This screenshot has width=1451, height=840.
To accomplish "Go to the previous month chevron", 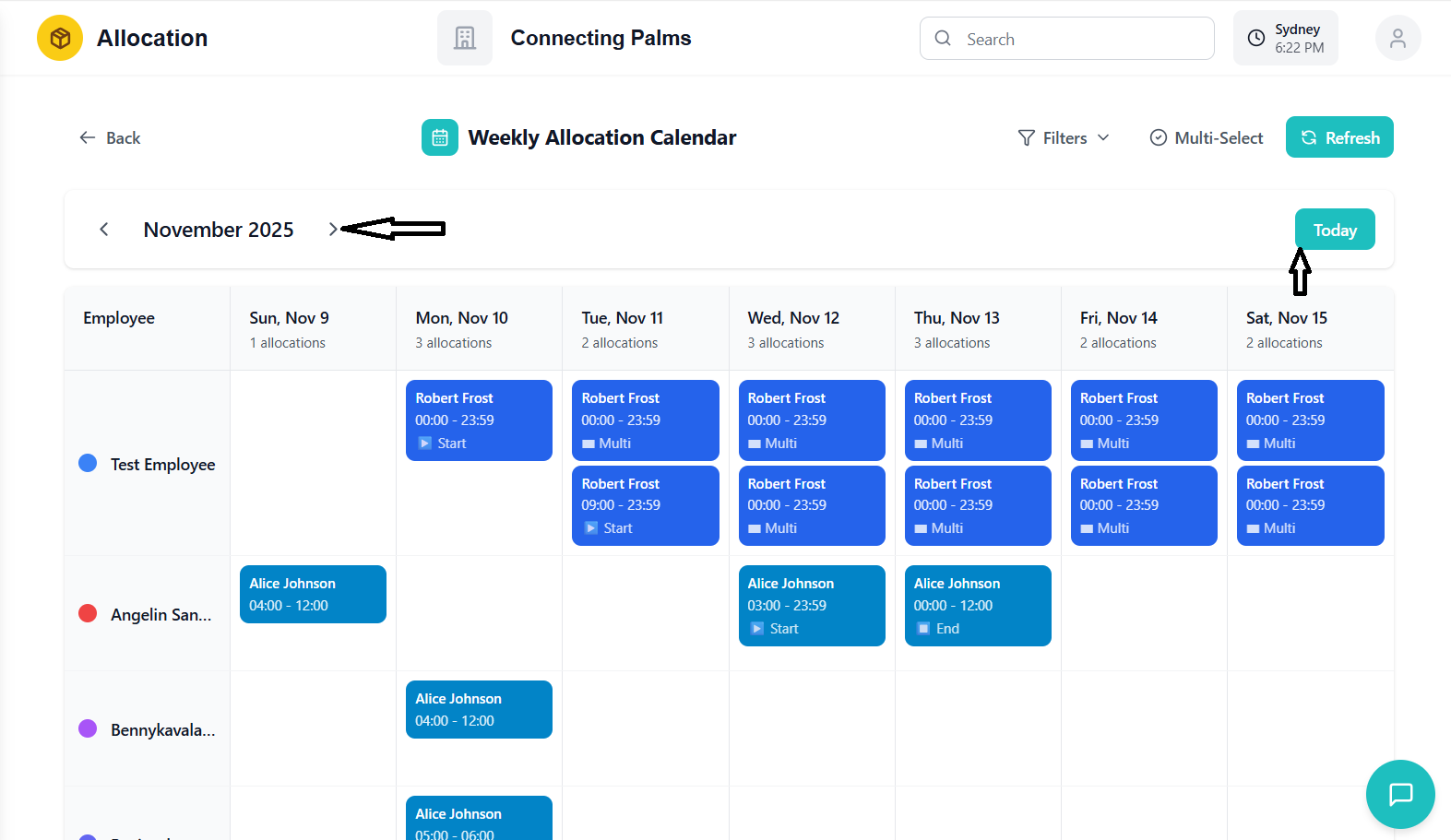I will tap(104, 230).
